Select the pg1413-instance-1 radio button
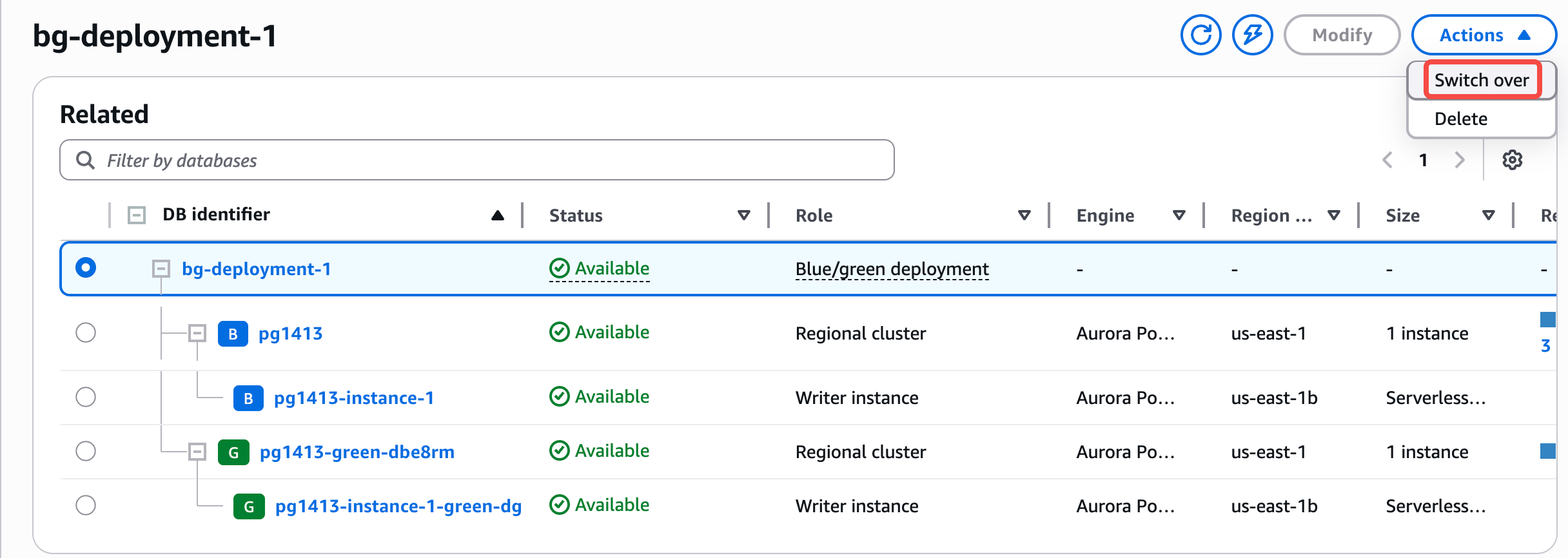1568x558 pixels. pos(86,397)
